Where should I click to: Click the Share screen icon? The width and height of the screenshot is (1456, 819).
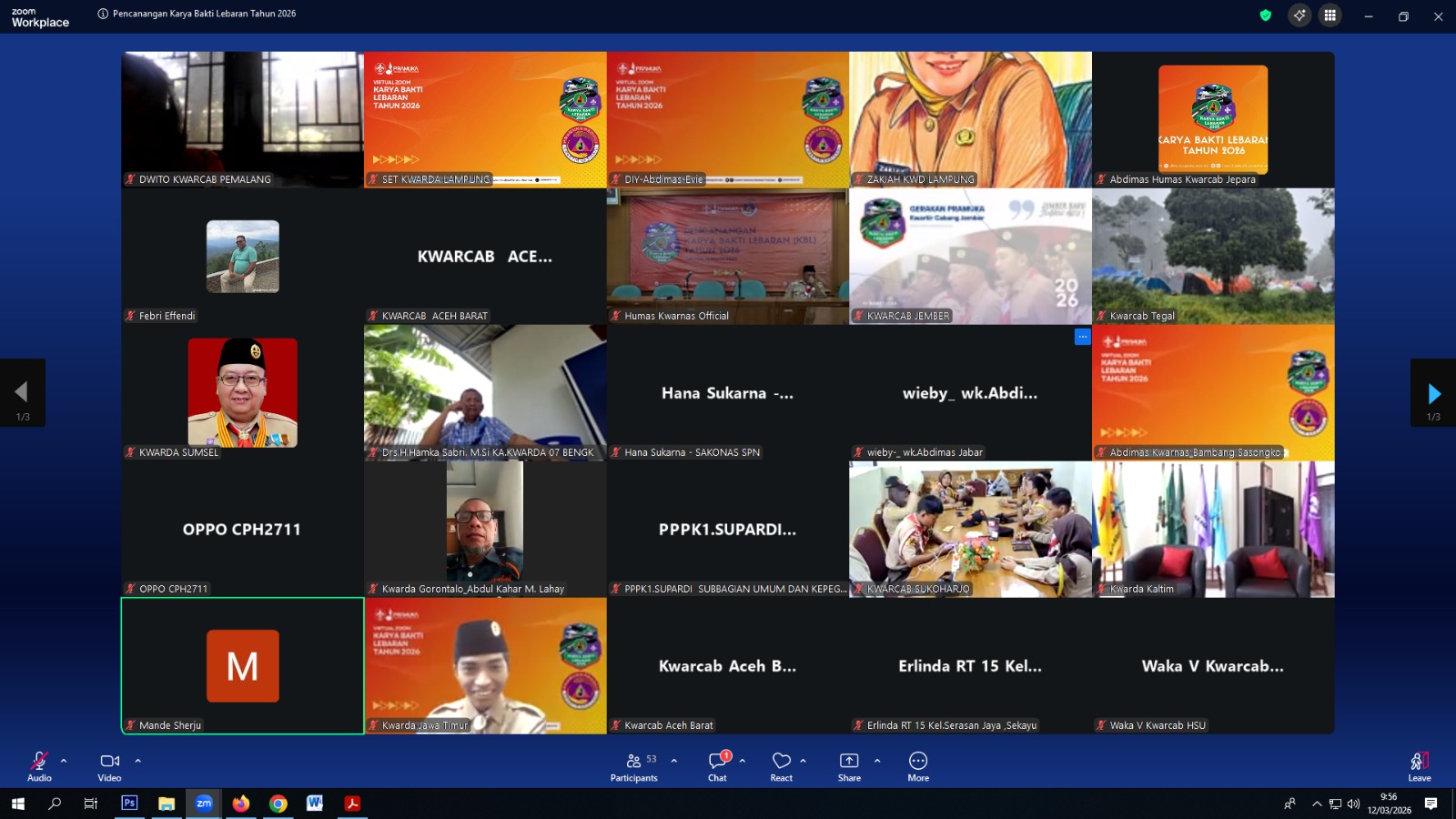pyautogui.click(x=849, y=765)
